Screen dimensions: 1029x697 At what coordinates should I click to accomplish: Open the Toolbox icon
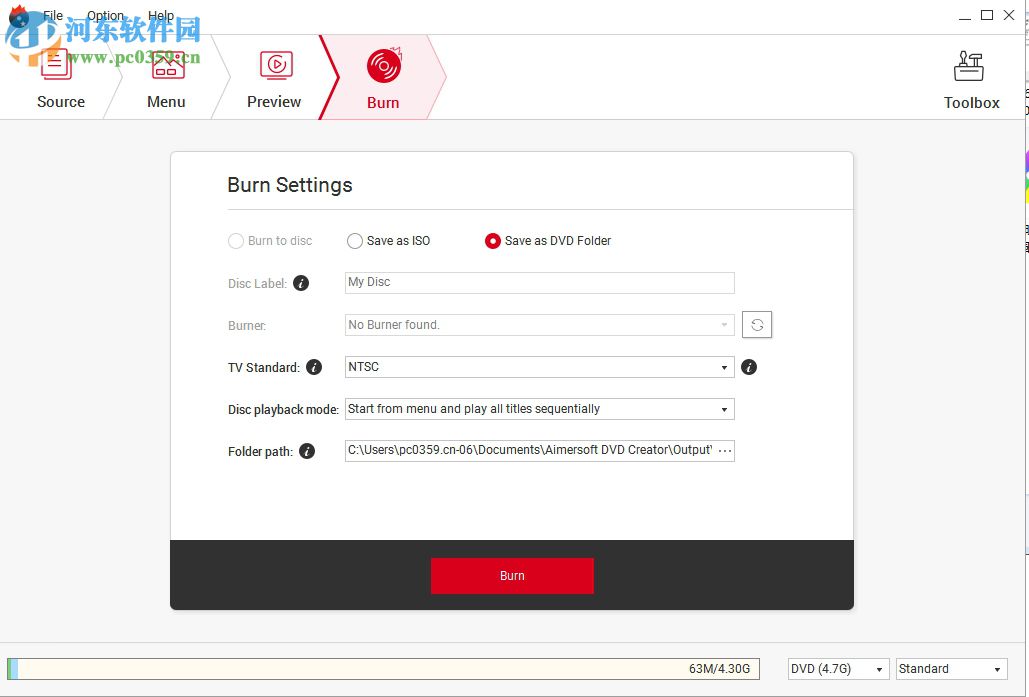point(969,66)
